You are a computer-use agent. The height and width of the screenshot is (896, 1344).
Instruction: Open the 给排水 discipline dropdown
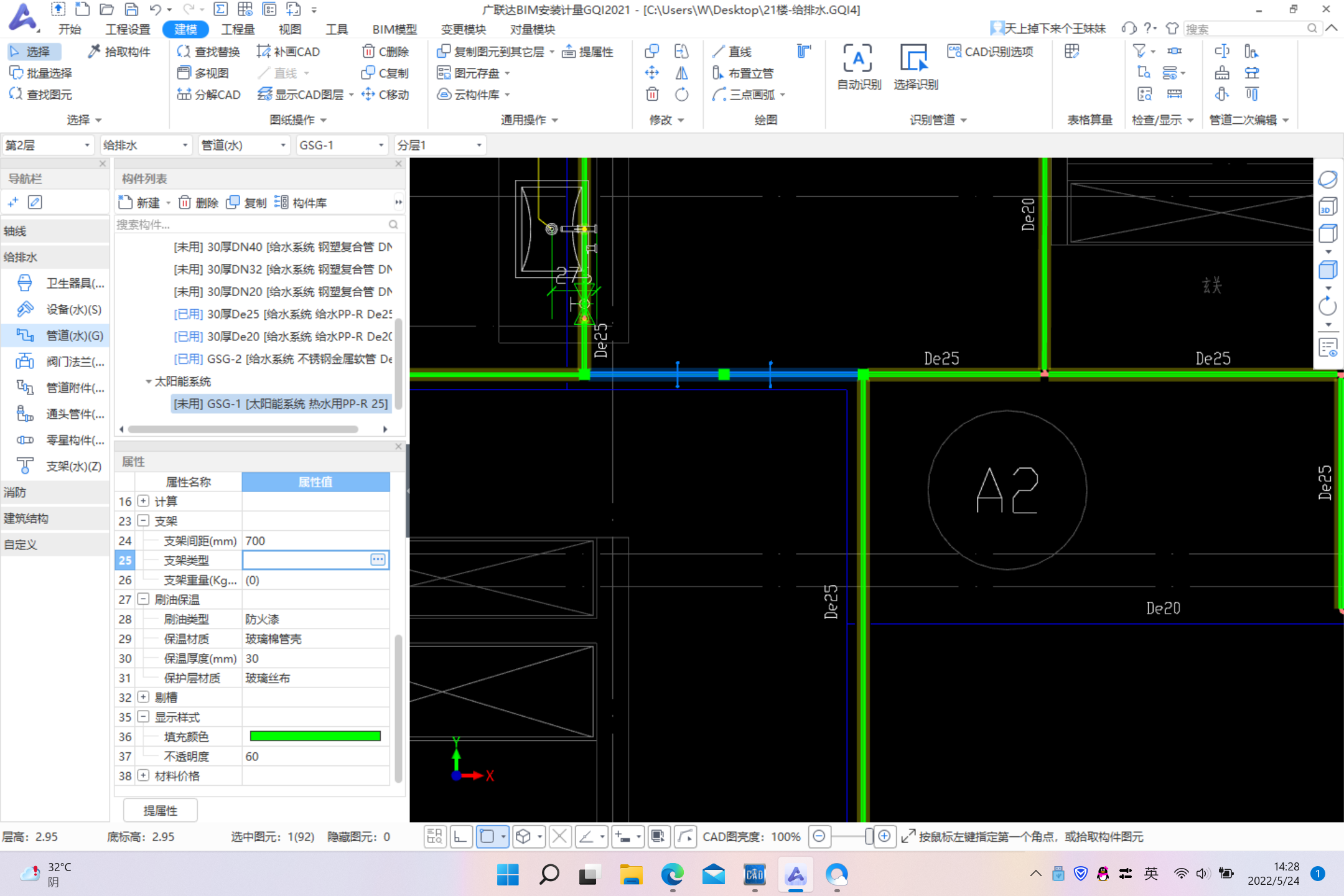146,146
